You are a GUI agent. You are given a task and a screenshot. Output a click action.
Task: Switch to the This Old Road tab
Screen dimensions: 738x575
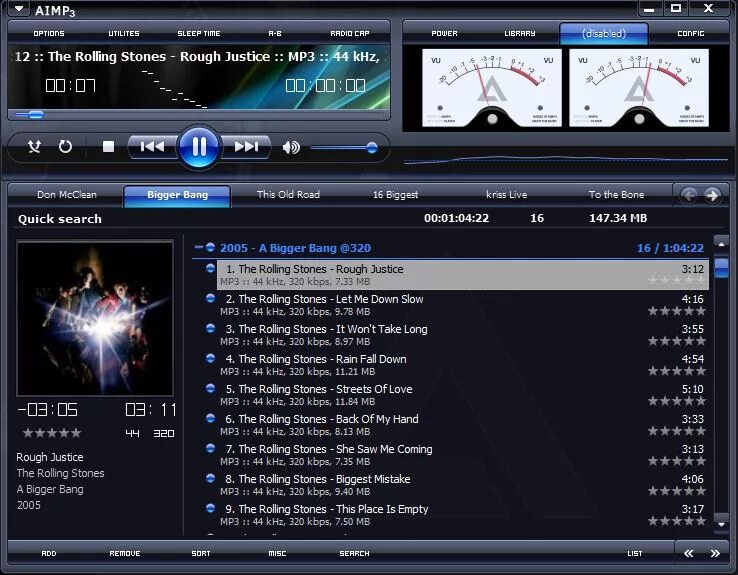[x=288, y=195]
